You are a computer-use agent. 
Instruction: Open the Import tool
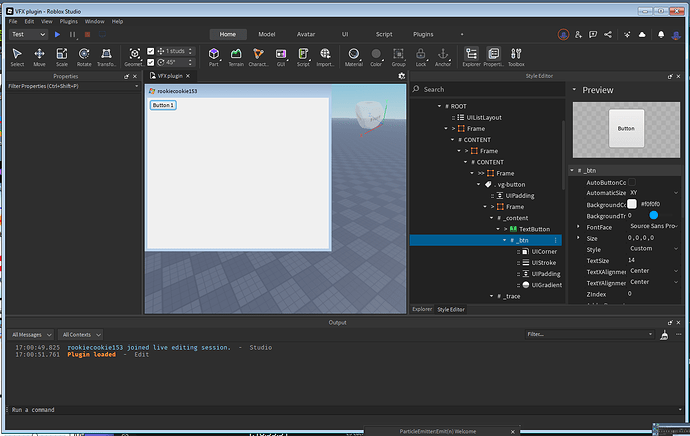pos(325,57)
